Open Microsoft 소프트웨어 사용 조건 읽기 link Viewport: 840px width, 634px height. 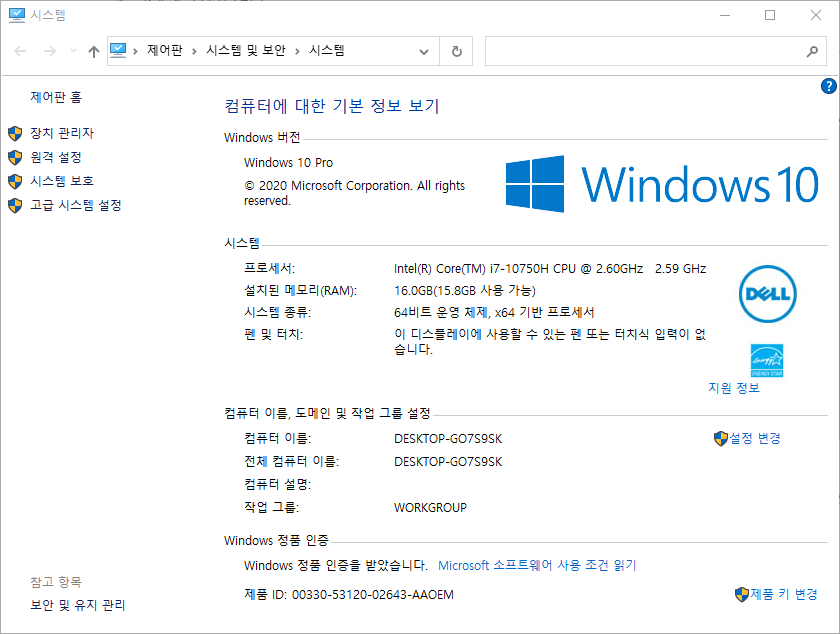click(x=537, y=565)
